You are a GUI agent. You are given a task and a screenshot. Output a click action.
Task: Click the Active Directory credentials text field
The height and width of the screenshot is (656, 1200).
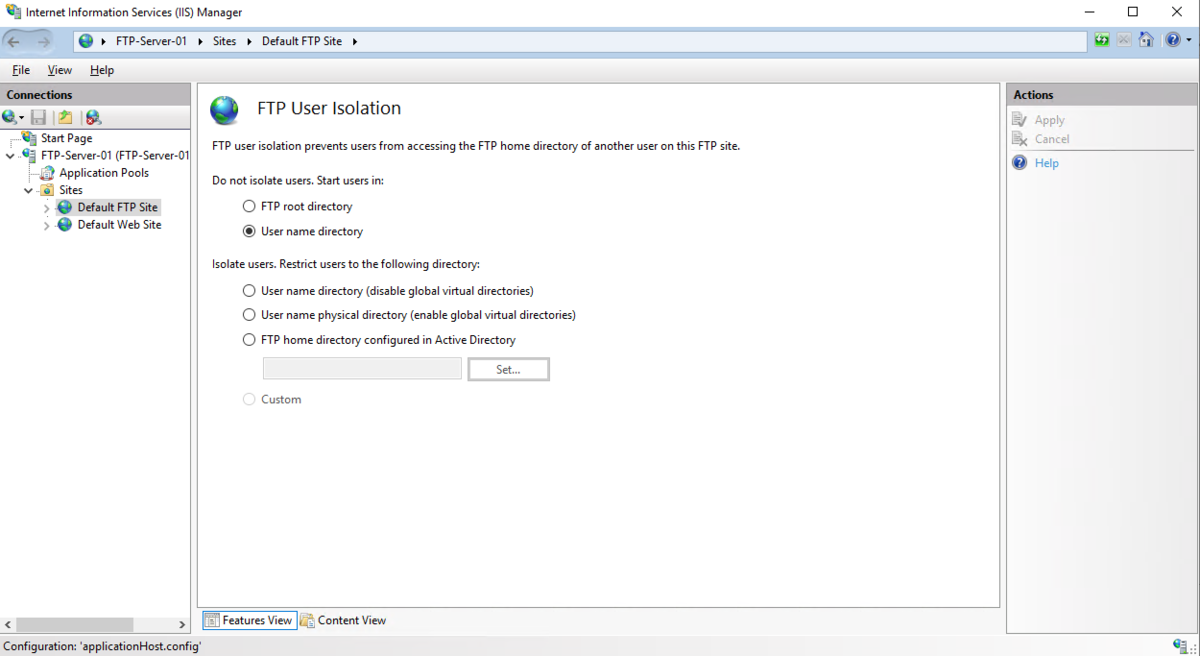coord(362,369)
